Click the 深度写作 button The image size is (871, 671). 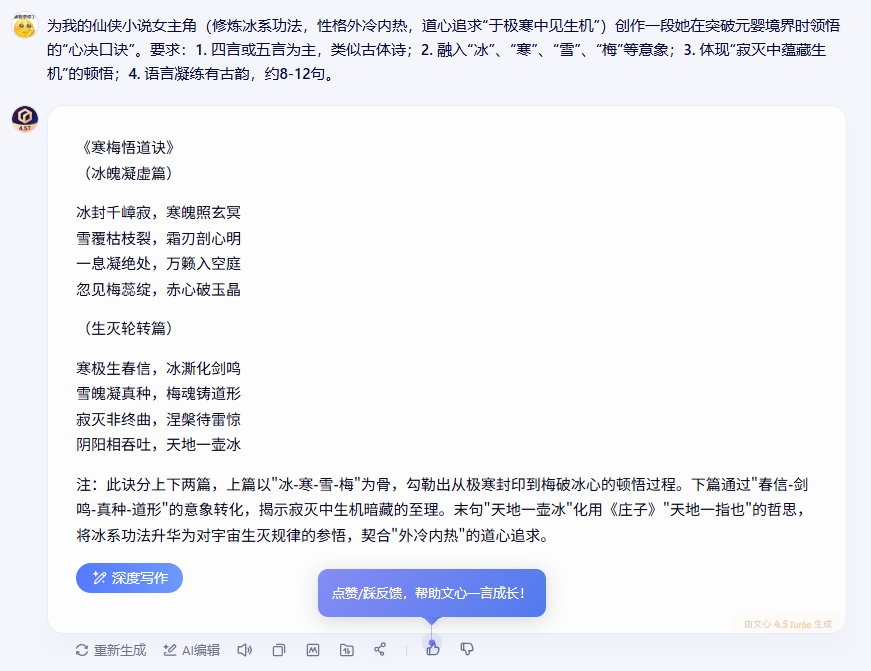(129, 578)
